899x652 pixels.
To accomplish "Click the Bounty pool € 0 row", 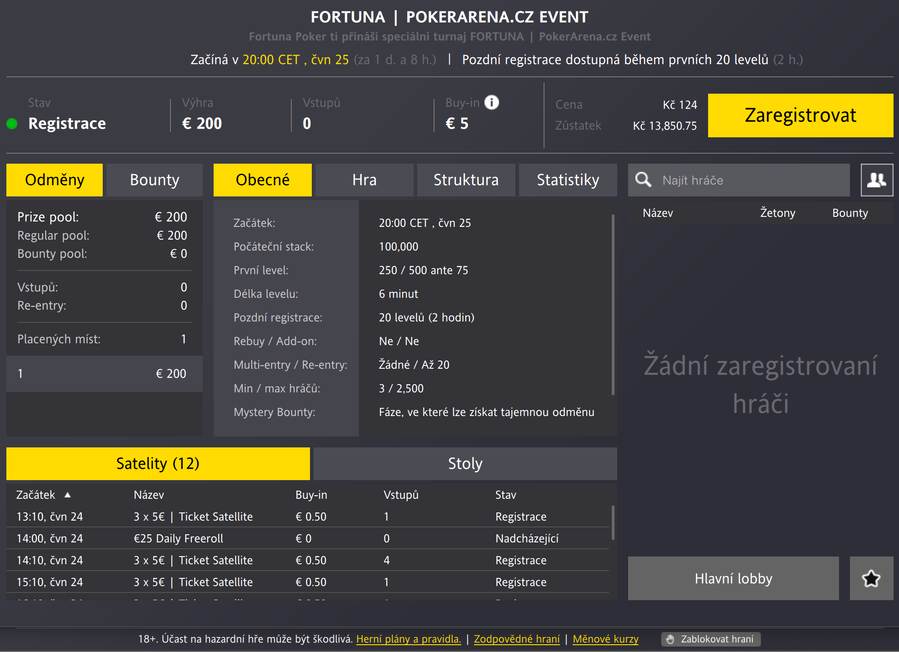I will (102, 253).
